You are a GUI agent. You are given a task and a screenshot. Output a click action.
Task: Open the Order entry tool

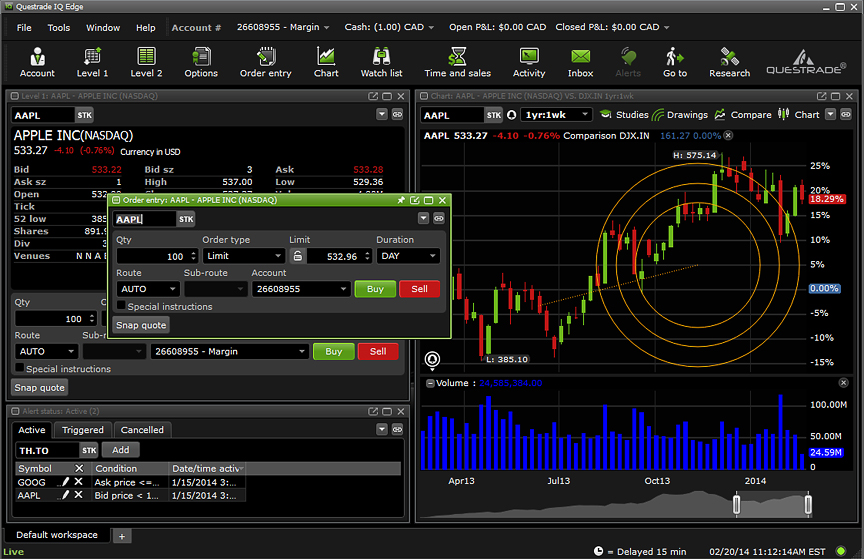pyautogui.click(x=265, y=62)
